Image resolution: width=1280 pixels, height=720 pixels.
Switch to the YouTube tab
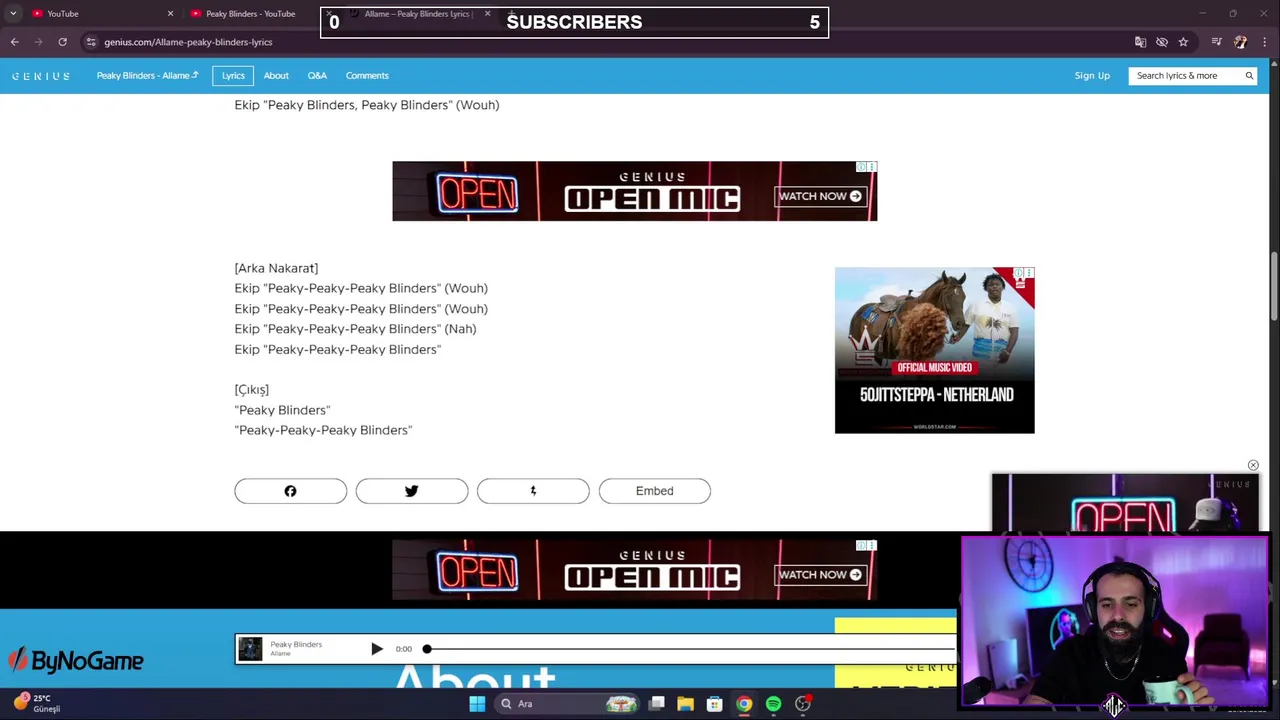click(100, 14)
